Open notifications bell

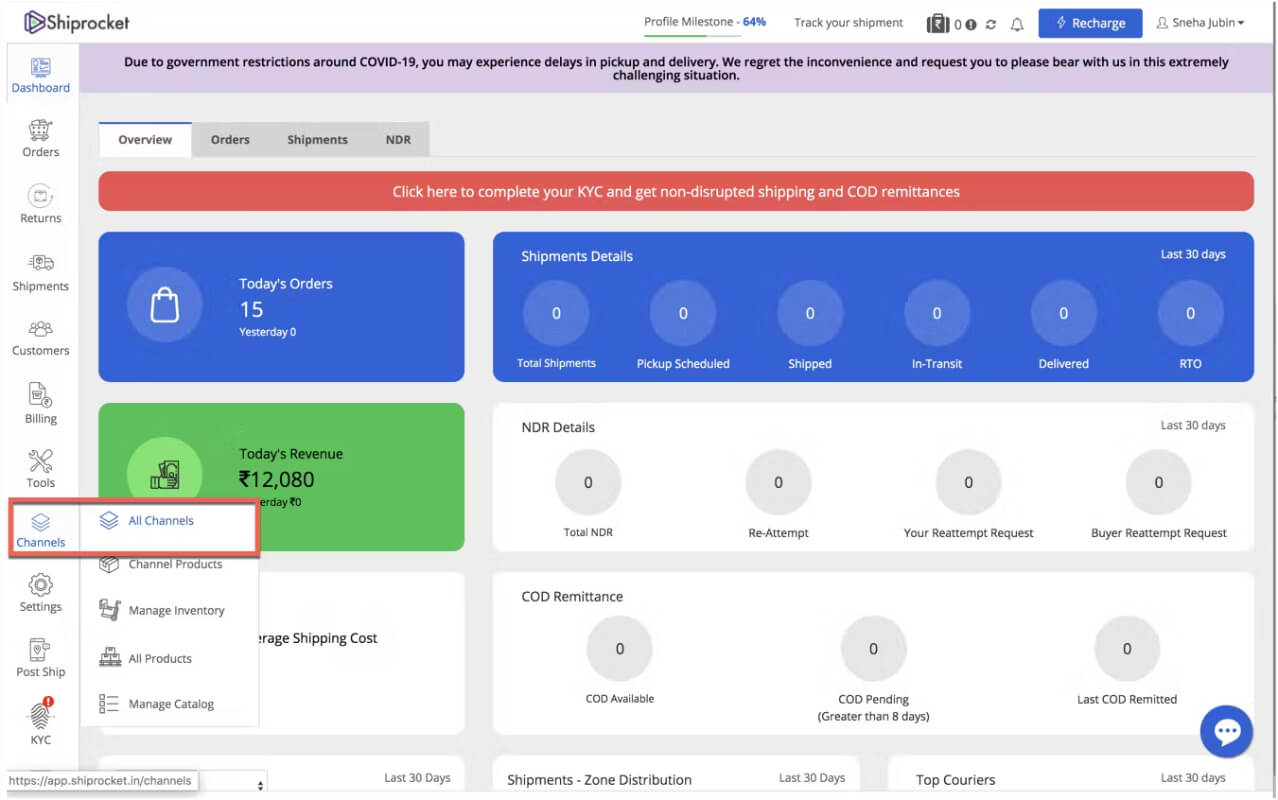[x=1017, y=24]
